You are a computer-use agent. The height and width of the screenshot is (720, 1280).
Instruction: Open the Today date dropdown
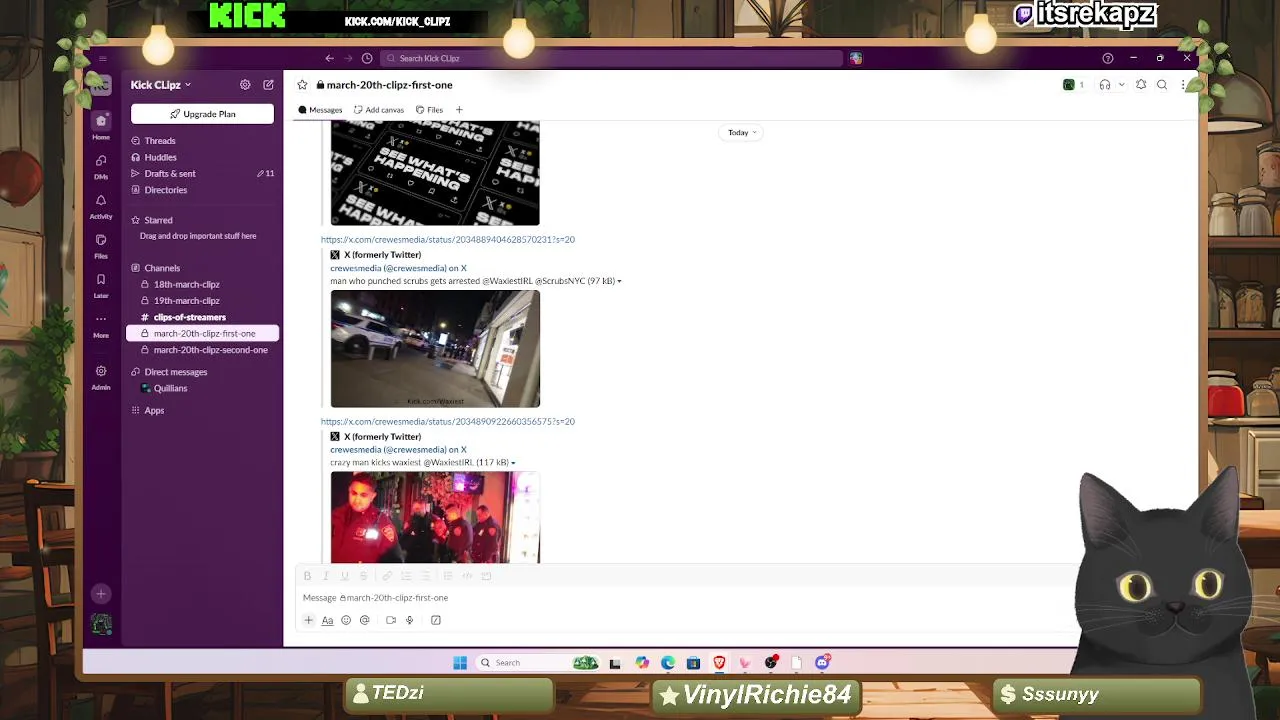click(x=742, y=132)
